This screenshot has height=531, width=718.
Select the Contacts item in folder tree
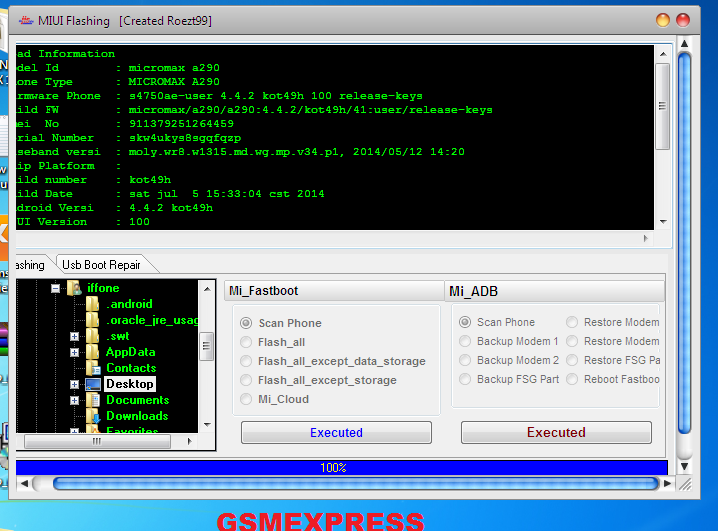point(131,368)
